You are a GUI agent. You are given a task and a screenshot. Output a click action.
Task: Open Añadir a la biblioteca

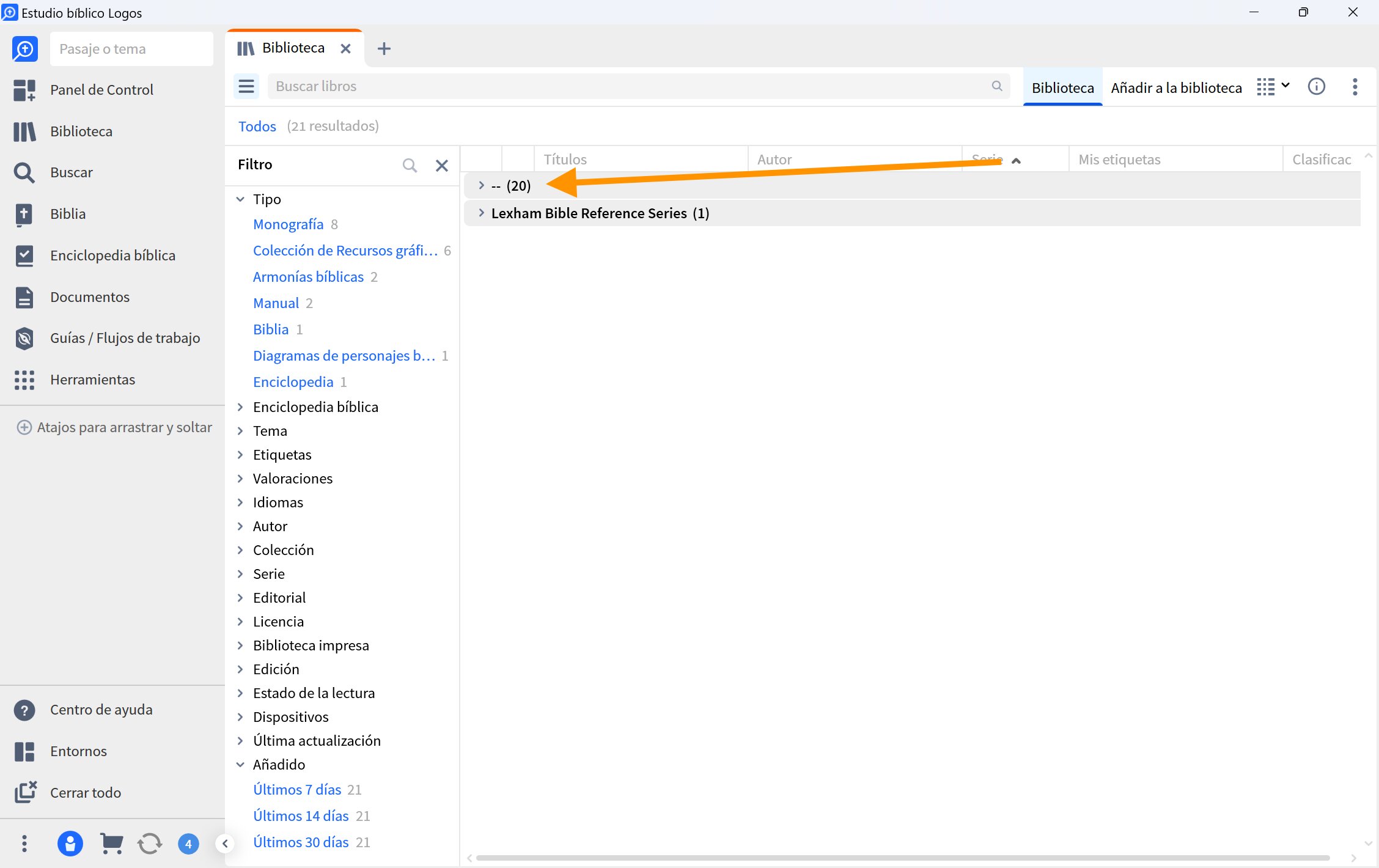click(x=1176, y=87)
